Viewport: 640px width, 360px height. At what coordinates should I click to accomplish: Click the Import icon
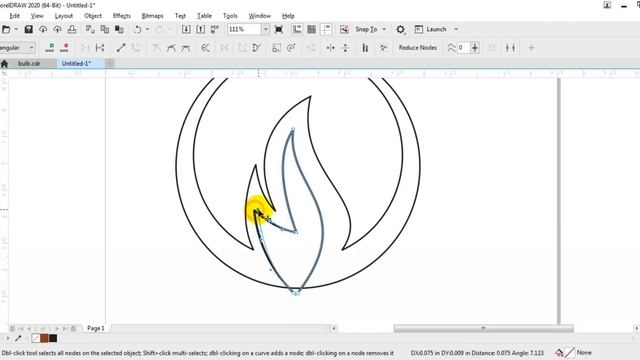tap(186, 29)
